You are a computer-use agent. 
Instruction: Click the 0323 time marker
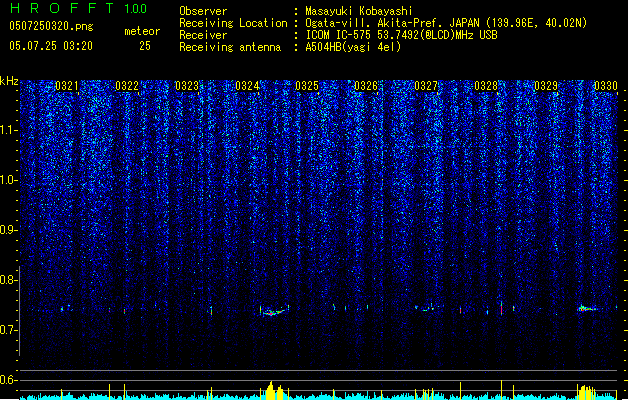[x=187, y=86]
